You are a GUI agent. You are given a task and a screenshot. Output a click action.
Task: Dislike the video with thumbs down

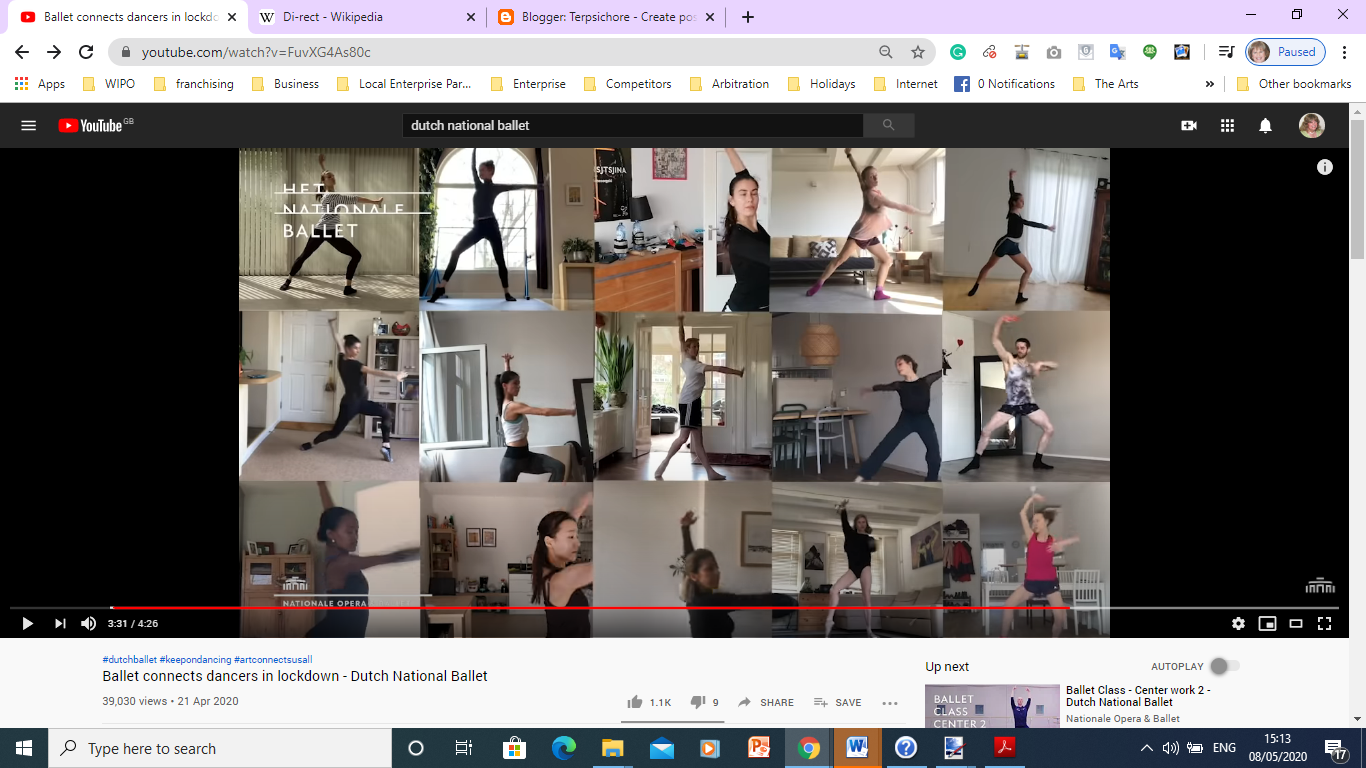point(698,702)
